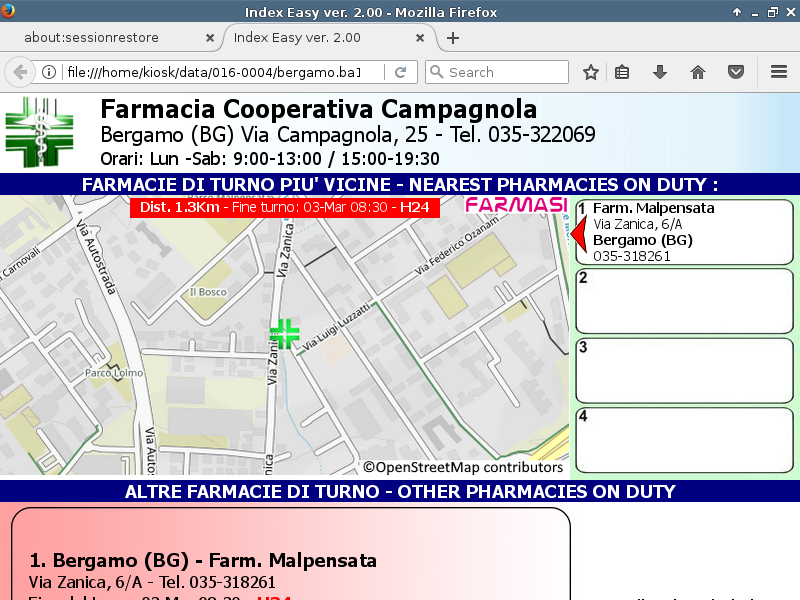The height and width of the screenshot is (600, 800).
Task: Click the OpenStreetMap contributors attribution
Action: pos(463,467)
